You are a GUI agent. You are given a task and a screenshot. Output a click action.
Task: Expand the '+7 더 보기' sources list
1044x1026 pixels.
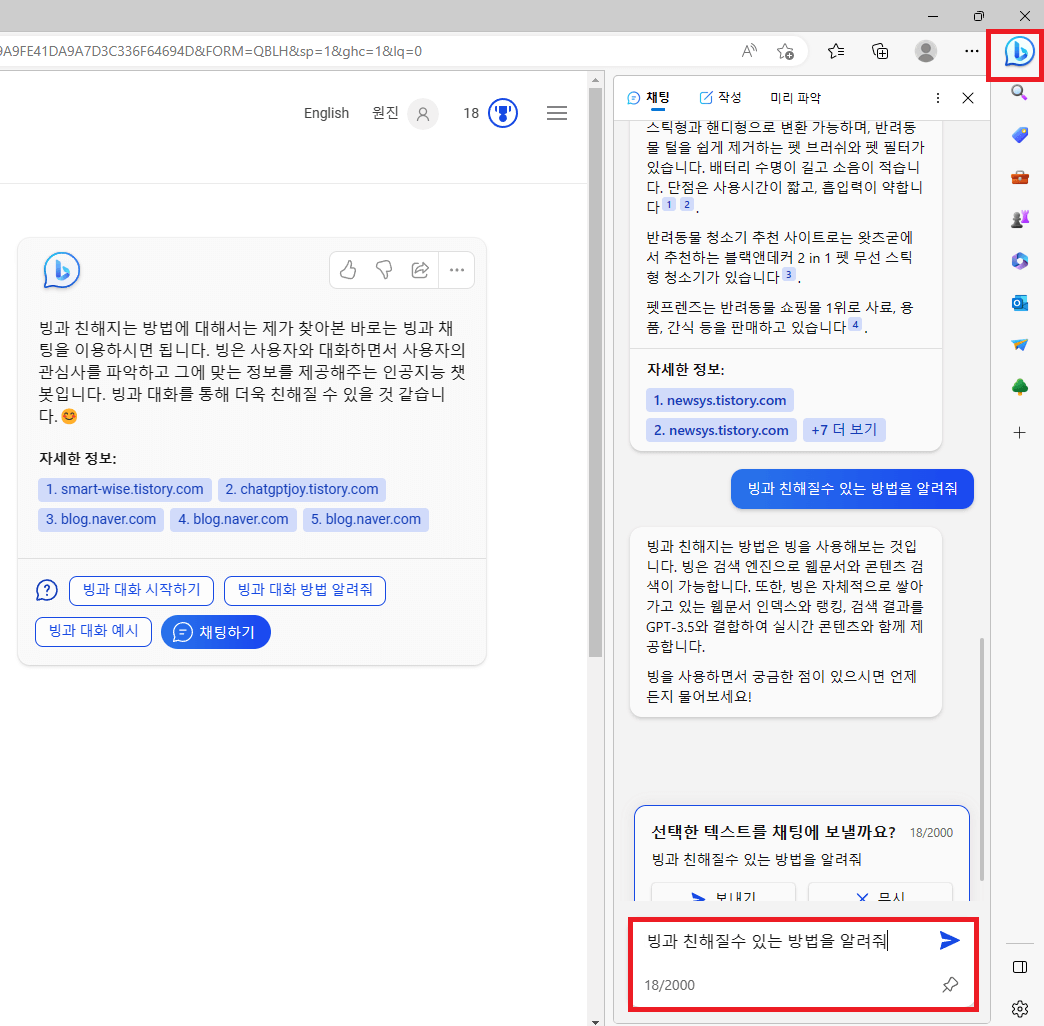844,429
